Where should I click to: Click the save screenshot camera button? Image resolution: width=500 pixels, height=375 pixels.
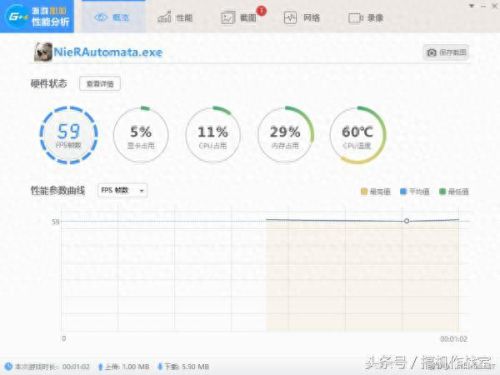(446, 52)
